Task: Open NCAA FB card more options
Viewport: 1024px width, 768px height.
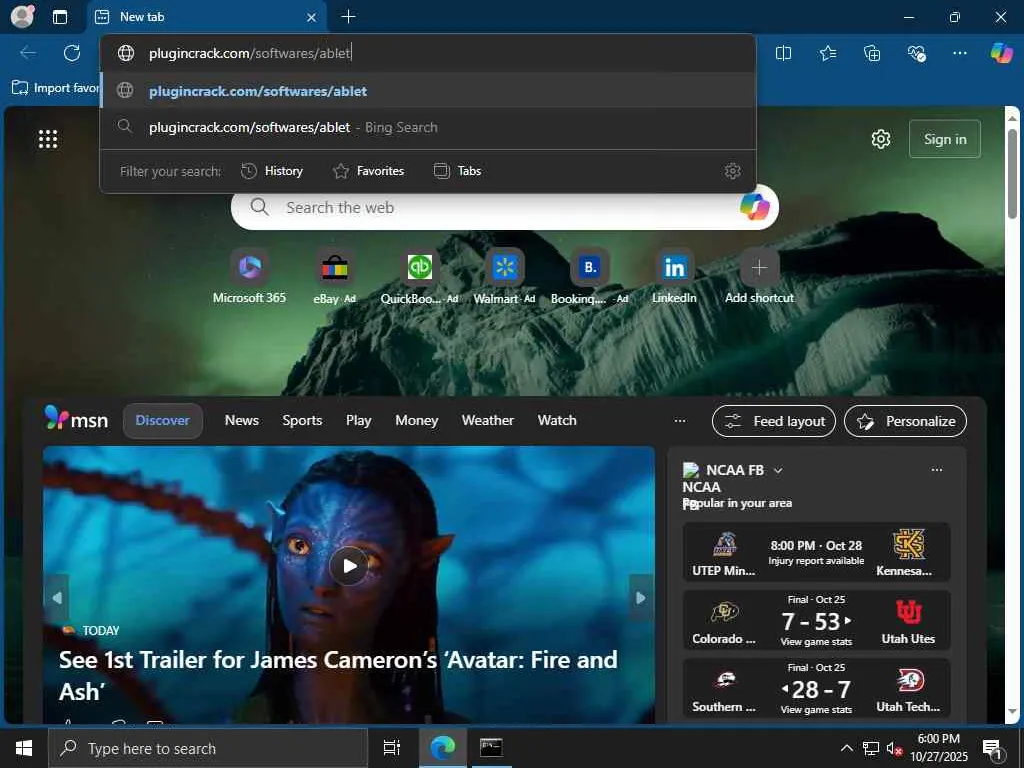Action: click(x=936, y=470)
